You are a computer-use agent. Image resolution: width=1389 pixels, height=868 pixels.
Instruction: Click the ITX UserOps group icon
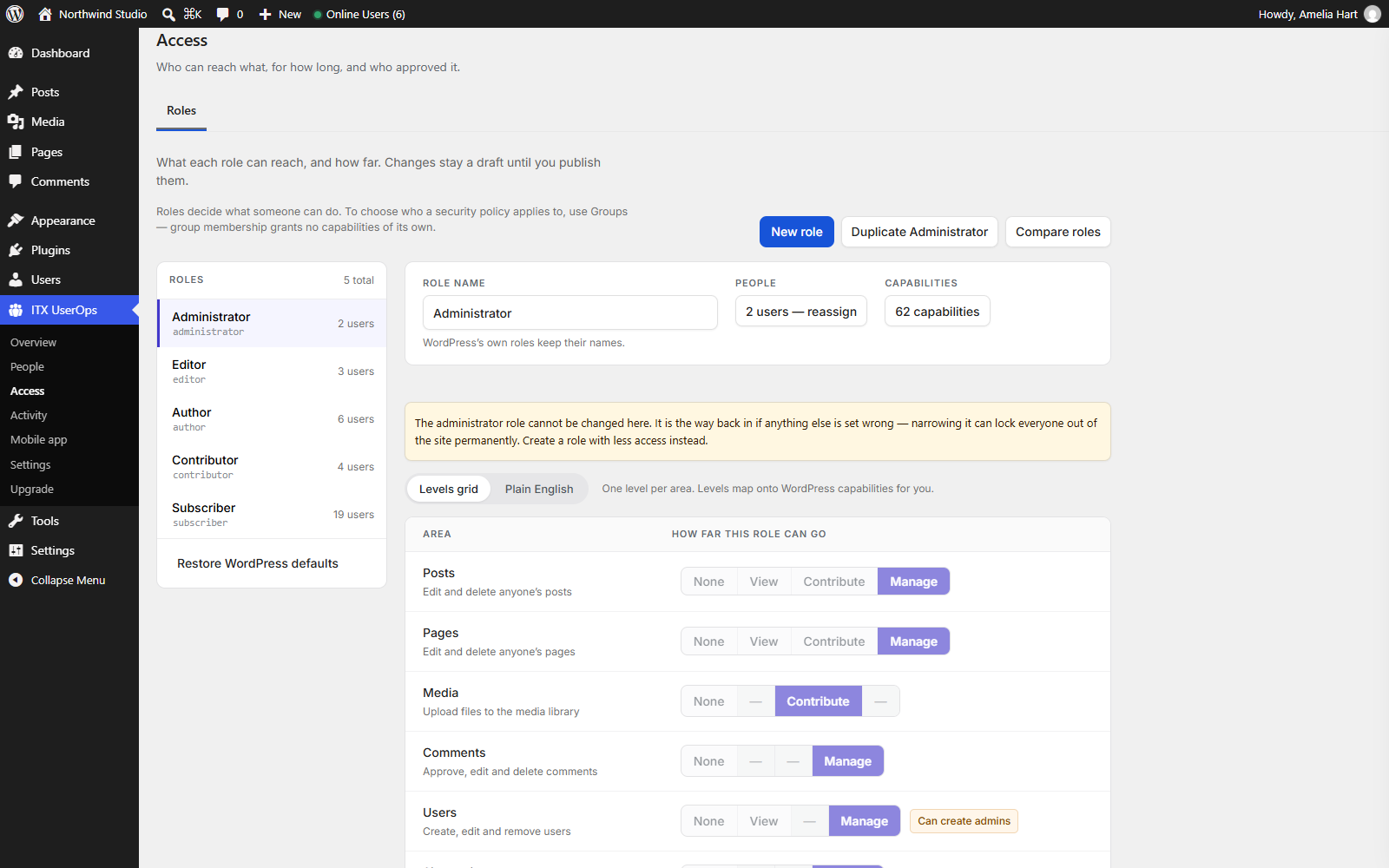pyautogui.click(x=16, y=310)
